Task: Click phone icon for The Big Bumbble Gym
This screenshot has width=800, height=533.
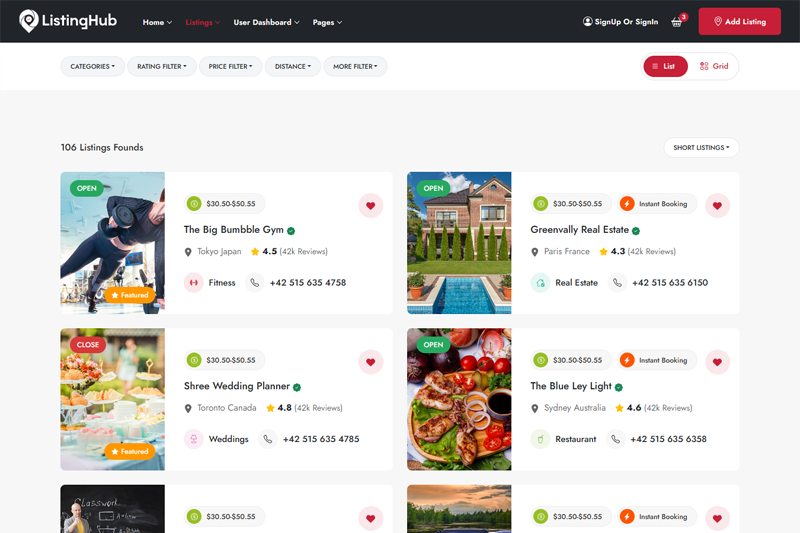Action: point(255,283)
